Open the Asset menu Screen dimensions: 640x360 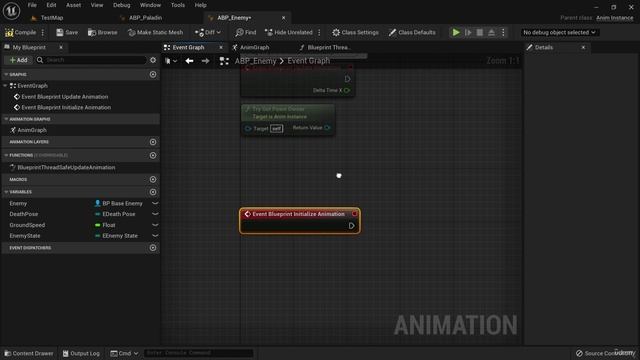(73, 5)
